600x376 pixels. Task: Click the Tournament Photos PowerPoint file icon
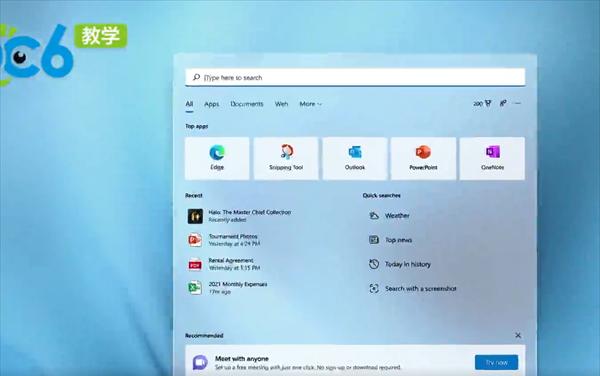[195, 240]
